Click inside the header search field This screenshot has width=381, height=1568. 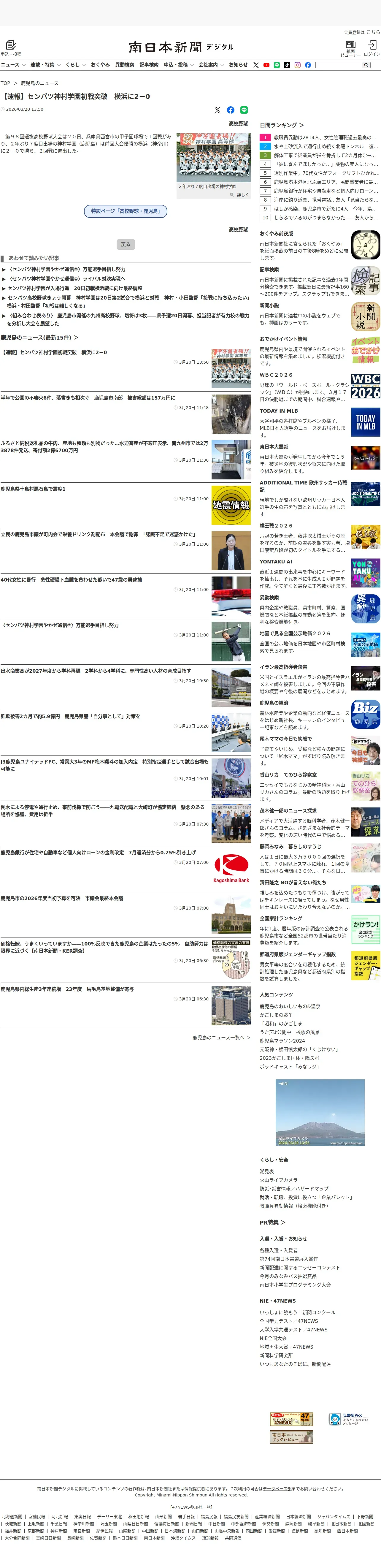click(x=338, y=64)
